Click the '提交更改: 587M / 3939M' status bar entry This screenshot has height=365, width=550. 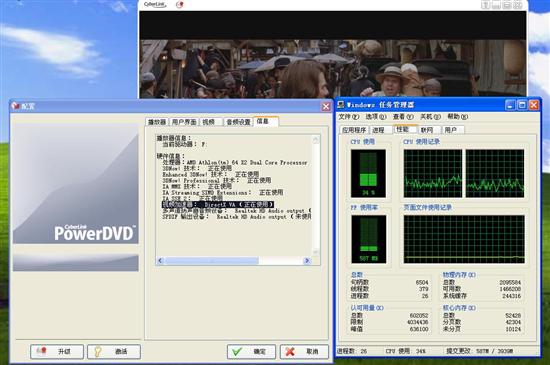(479, 351)
